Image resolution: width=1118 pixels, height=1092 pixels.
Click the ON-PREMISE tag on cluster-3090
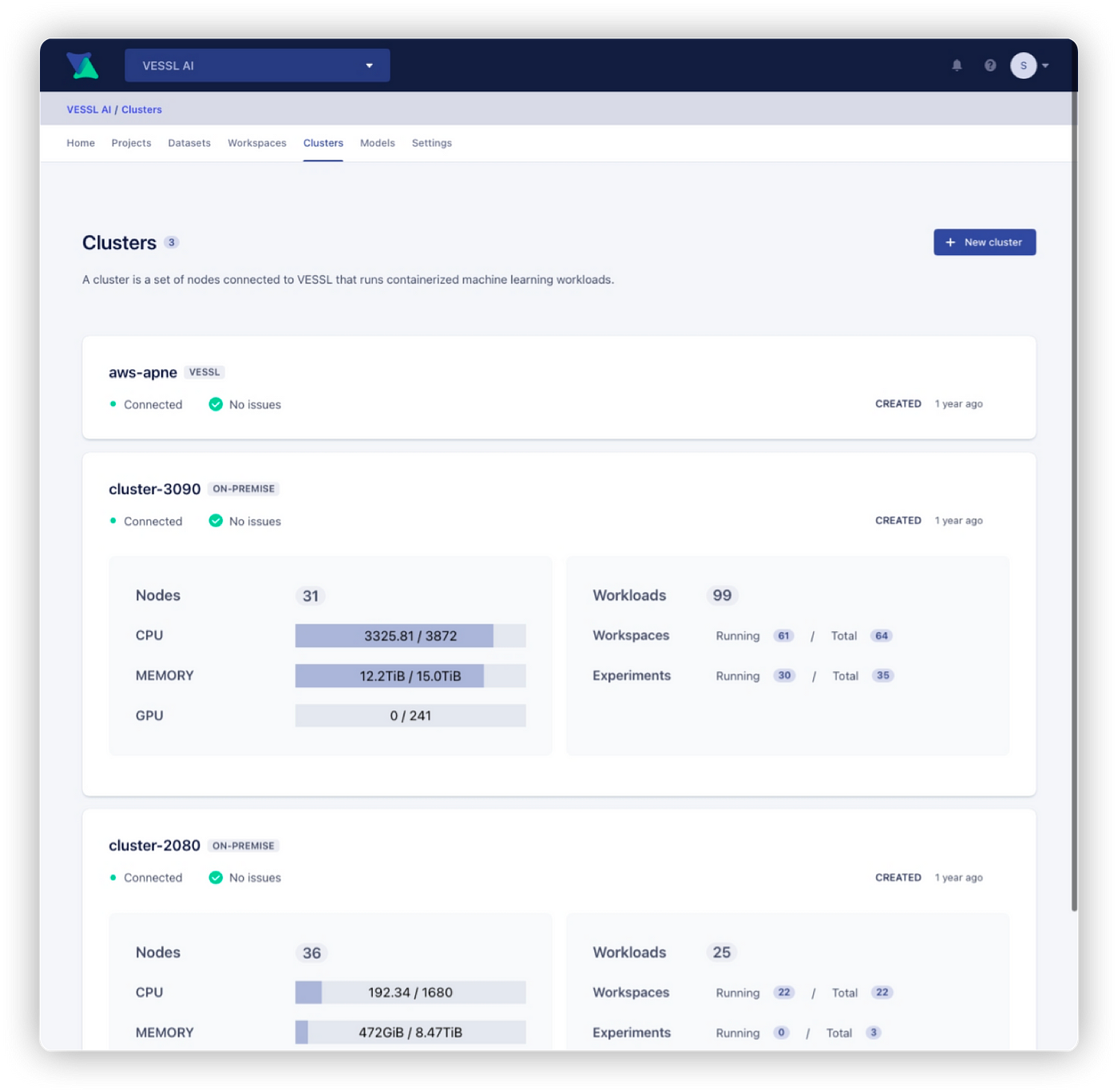[x=244, y=489]
